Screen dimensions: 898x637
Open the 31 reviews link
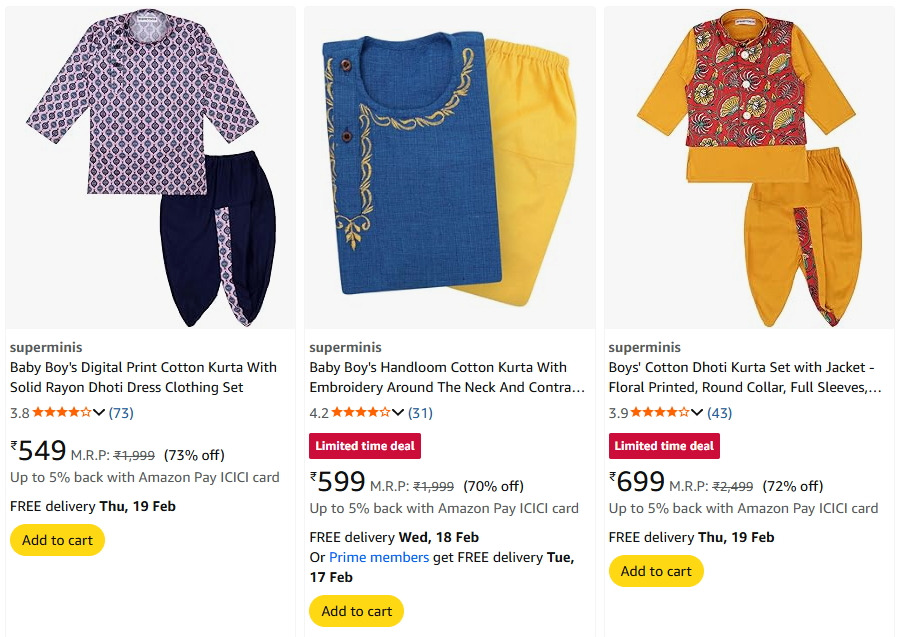pyautogui.click(x=420, y=412)
